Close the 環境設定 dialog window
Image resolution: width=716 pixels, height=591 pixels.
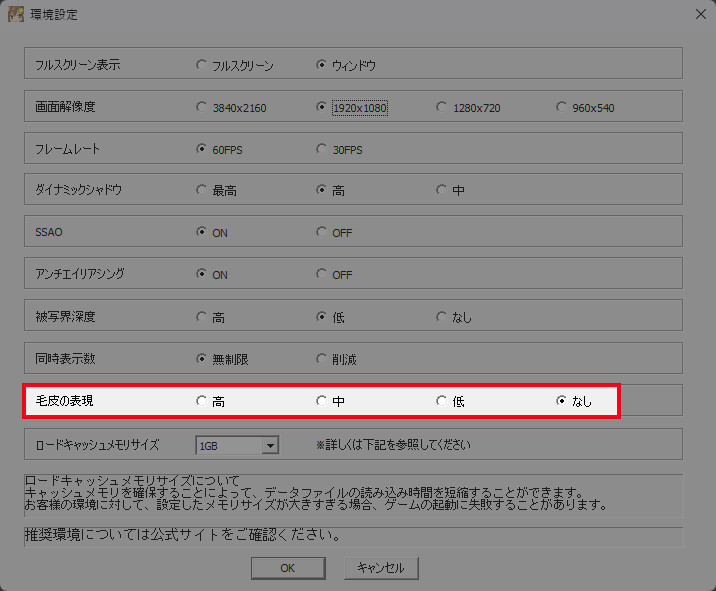[x=697, y=15]
